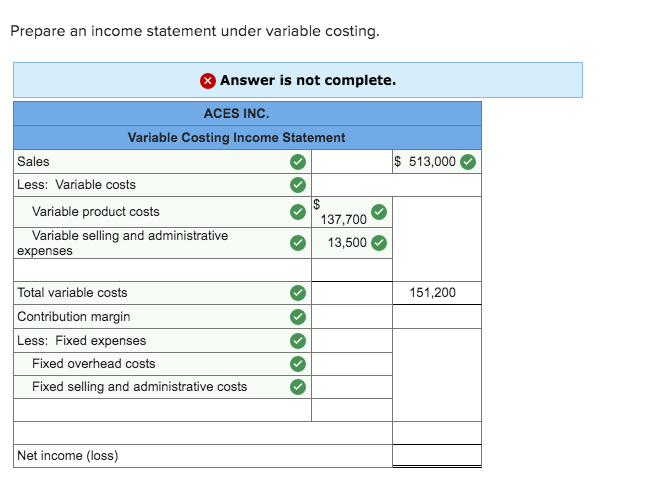Select the Fixed overhead costs label
This screenshot has width=648, height=487.
click(93, 364)
